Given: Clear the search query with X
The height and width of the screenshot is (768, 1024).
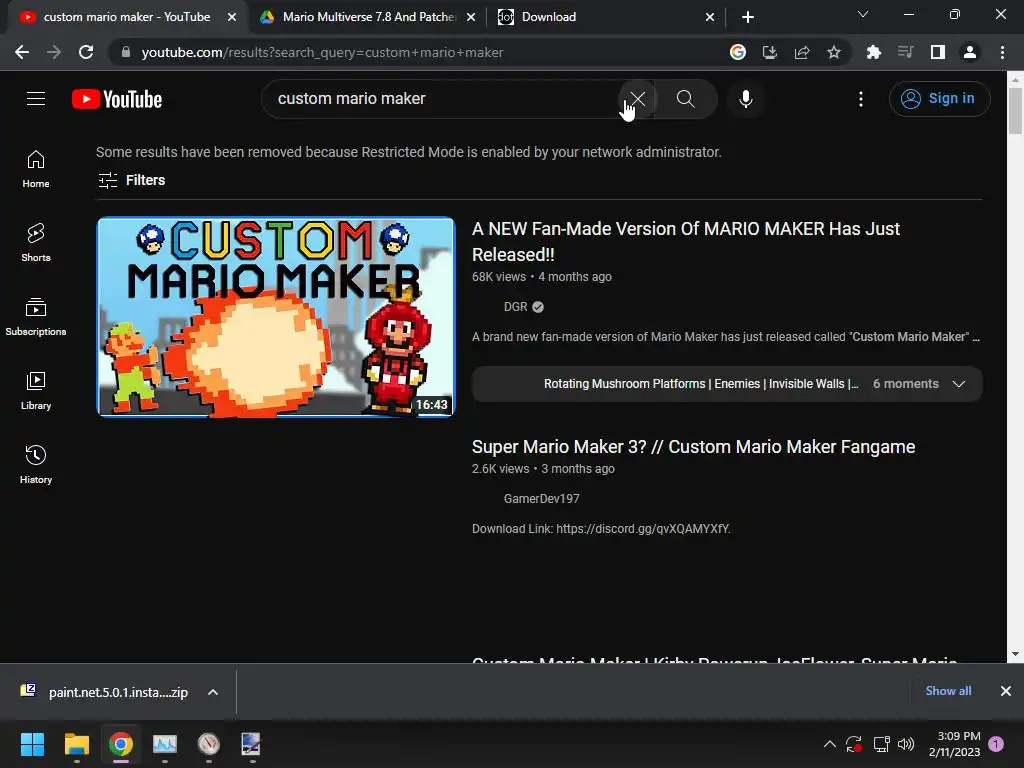Looking at the screenshot, I should [x=637, y=99].
